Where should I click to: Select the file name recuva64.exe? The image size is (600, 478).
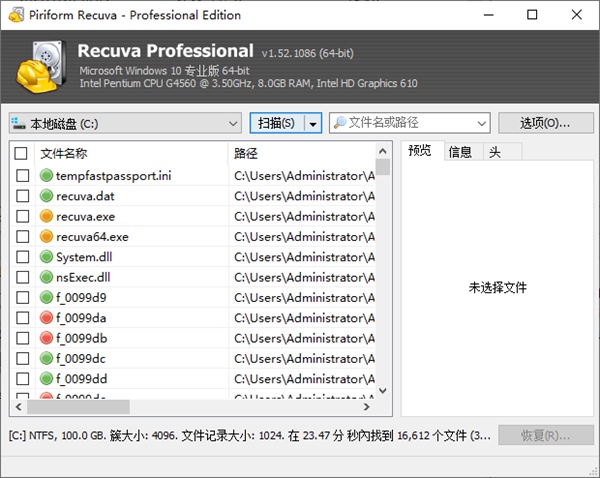pos(92,237)
